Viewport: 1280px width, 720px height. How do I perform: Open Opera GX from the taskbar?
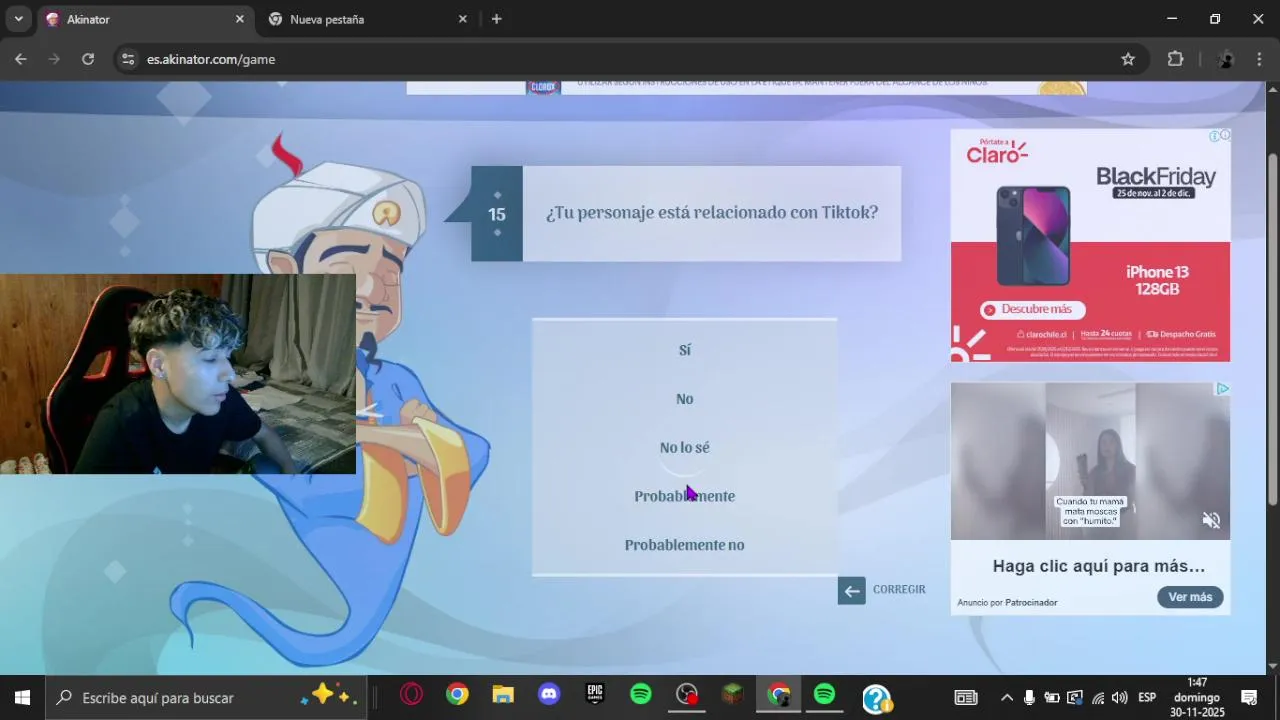click(411, 695)
